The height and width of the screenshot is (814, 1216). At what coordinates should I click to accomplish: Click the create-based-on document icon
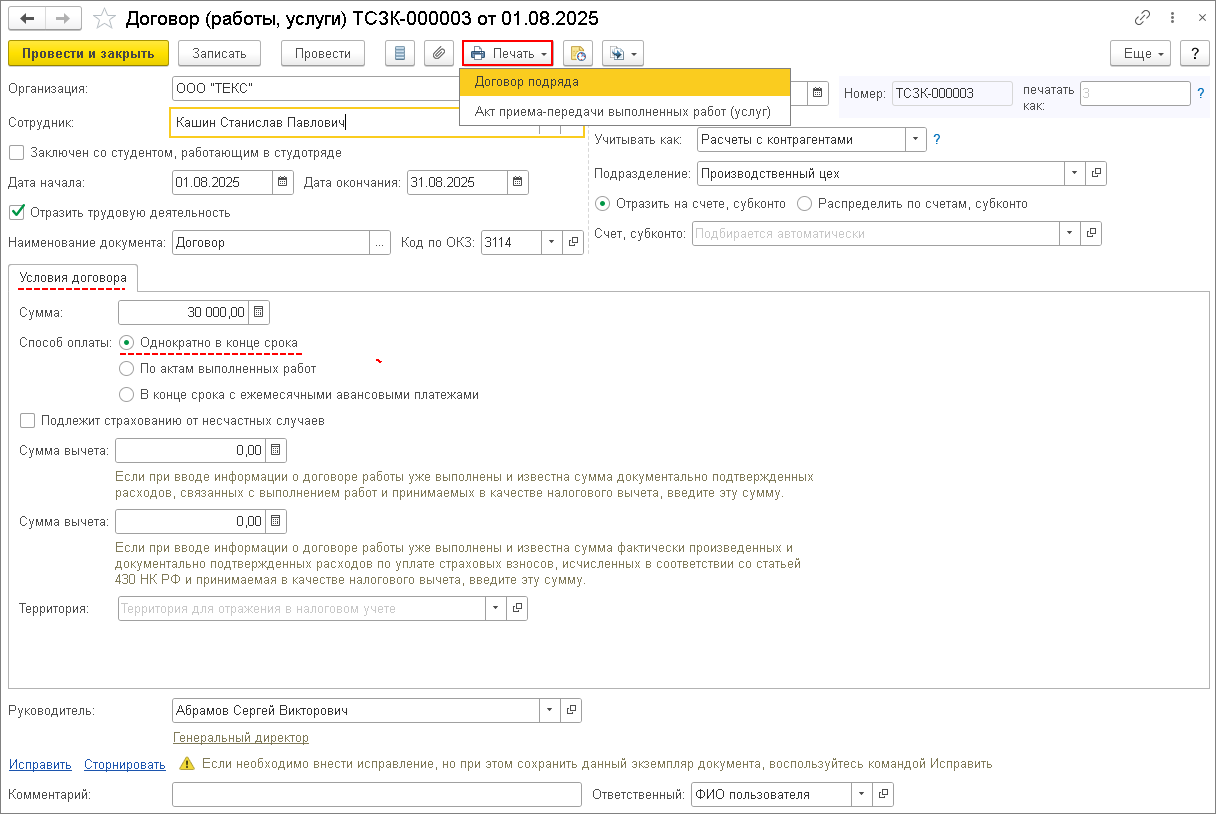(x=578, y=53)
